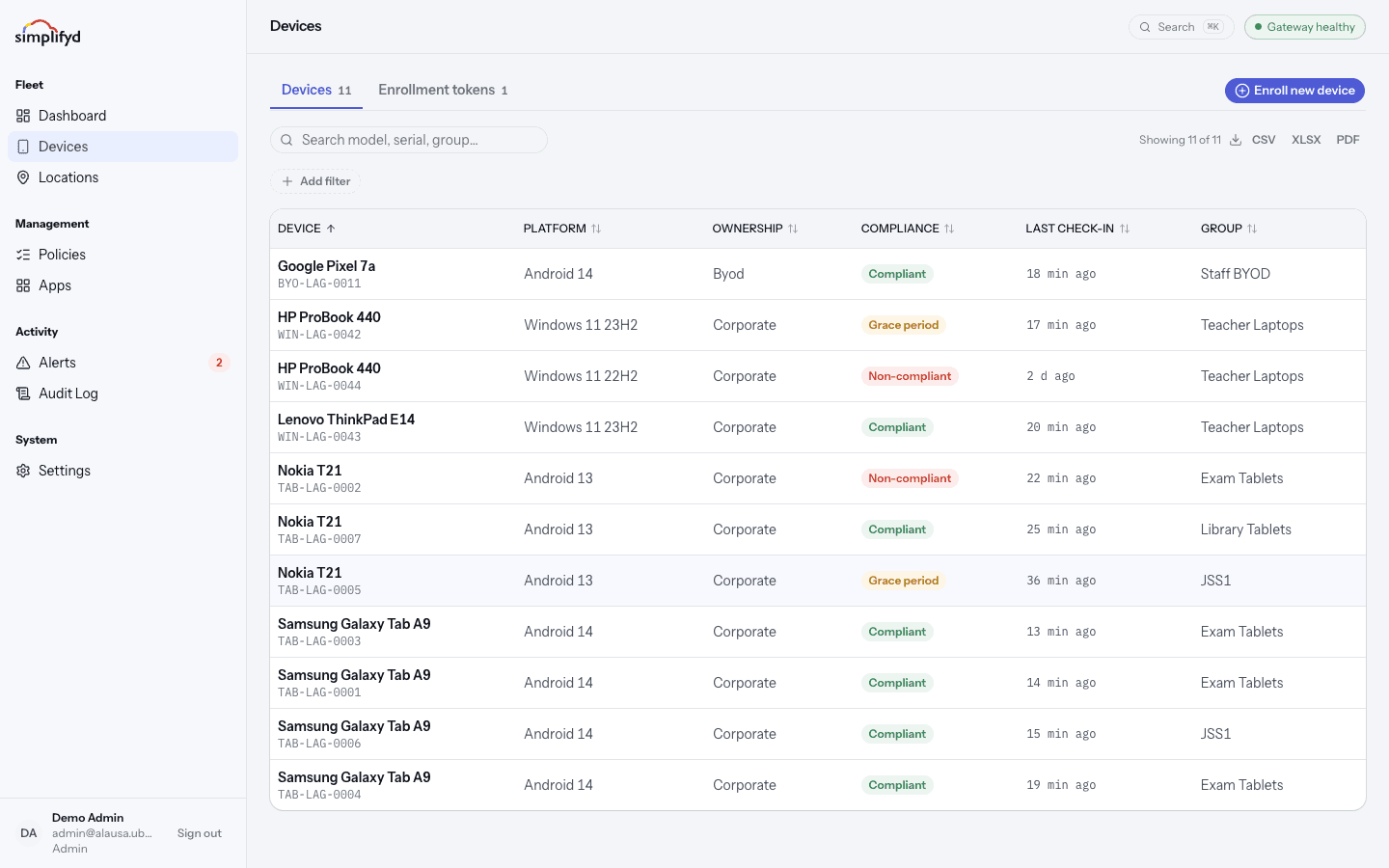Sort the Ownership column

pyautogui.click(x=755, y=229)
